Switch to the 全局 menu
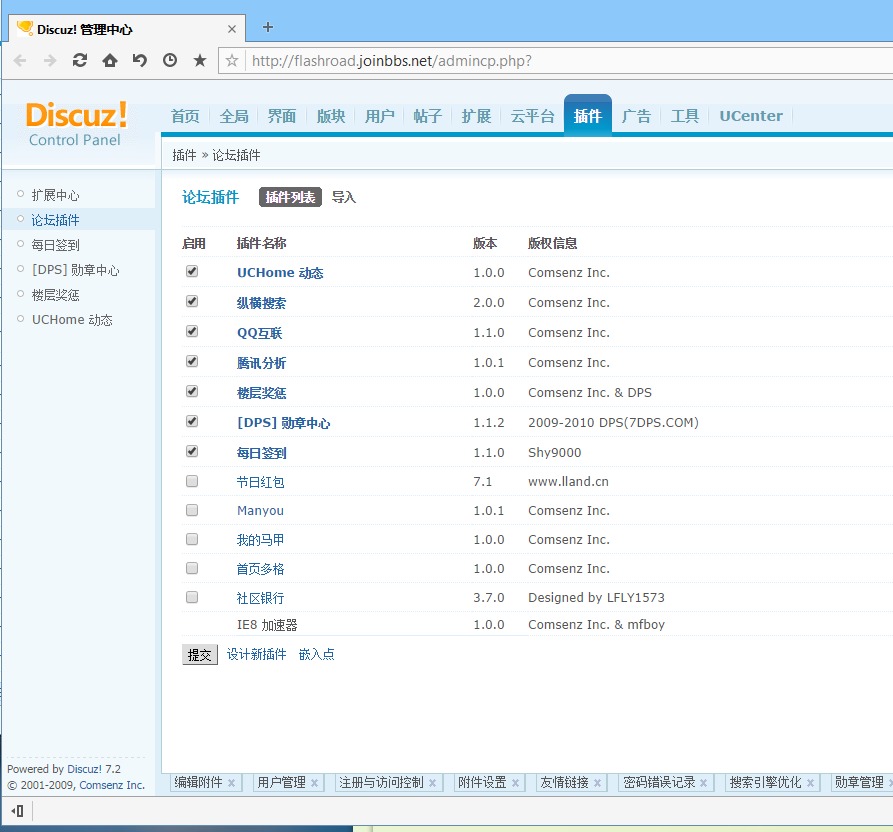The width and height of the screenshot is (893, 832). point(234,116)
